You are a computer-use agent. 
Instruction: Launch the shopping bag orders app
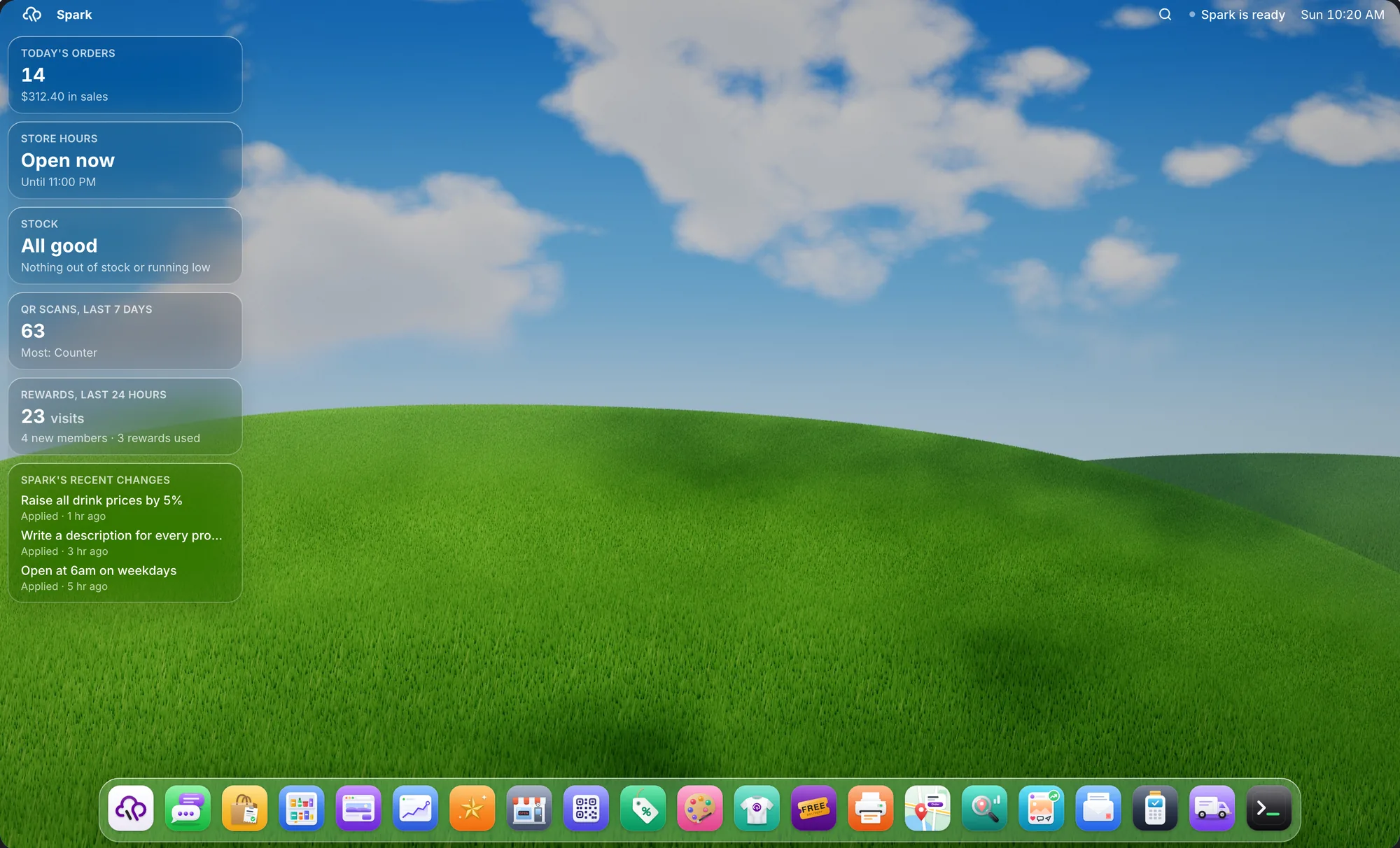(x=244, y=808)
